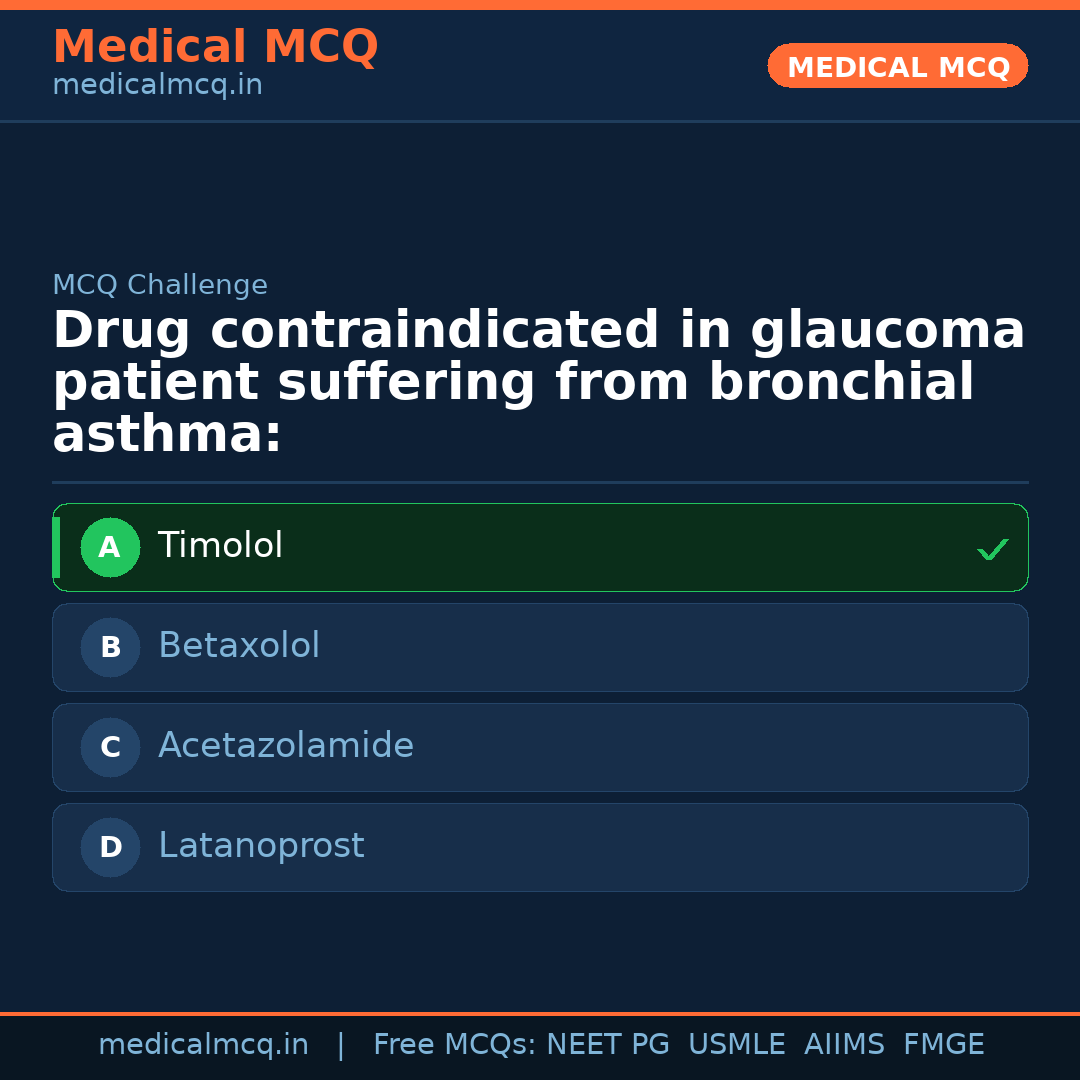
Task: Click the green checkmark on Timolol
Action: tap(992, 549)
